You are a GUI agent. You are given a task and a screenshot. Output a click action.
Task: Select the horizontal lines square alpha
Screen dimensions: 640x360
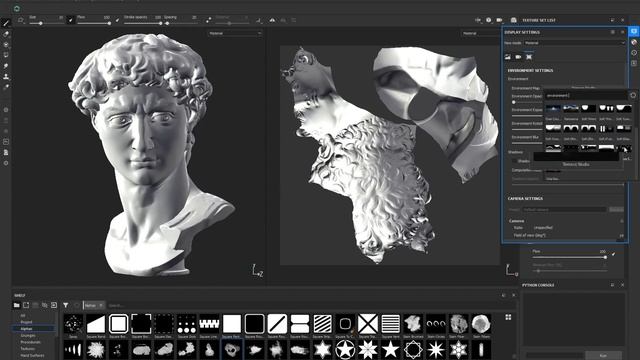click(391, 324)
